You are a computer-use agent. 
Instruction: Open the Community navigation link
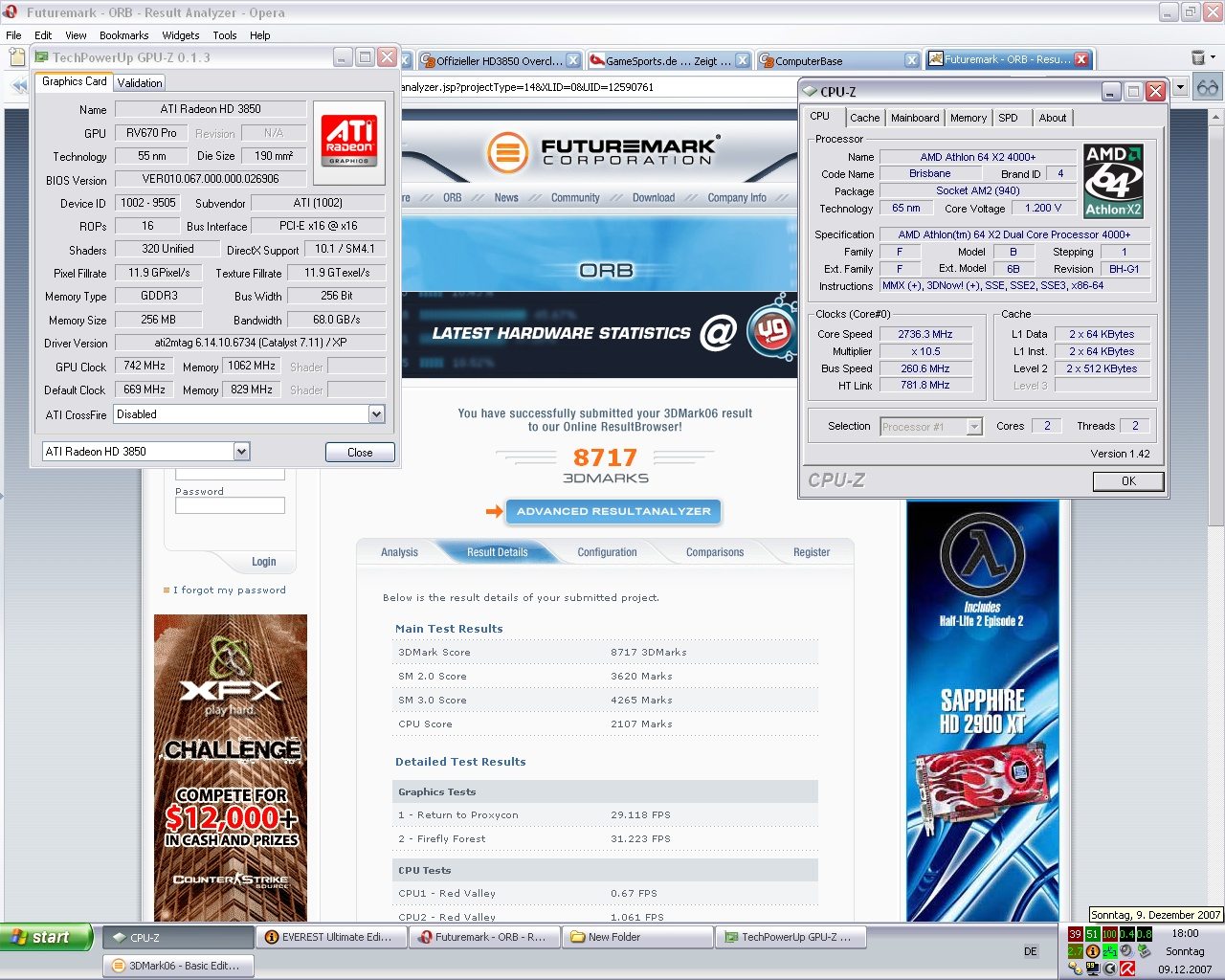(575, 198)
